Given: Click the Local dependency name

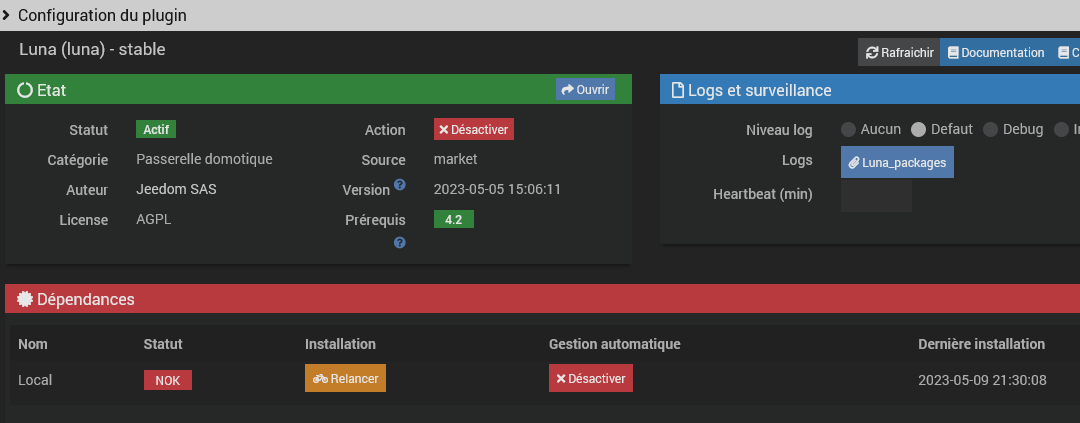Looking at the screenshot, I should (35, 380).
